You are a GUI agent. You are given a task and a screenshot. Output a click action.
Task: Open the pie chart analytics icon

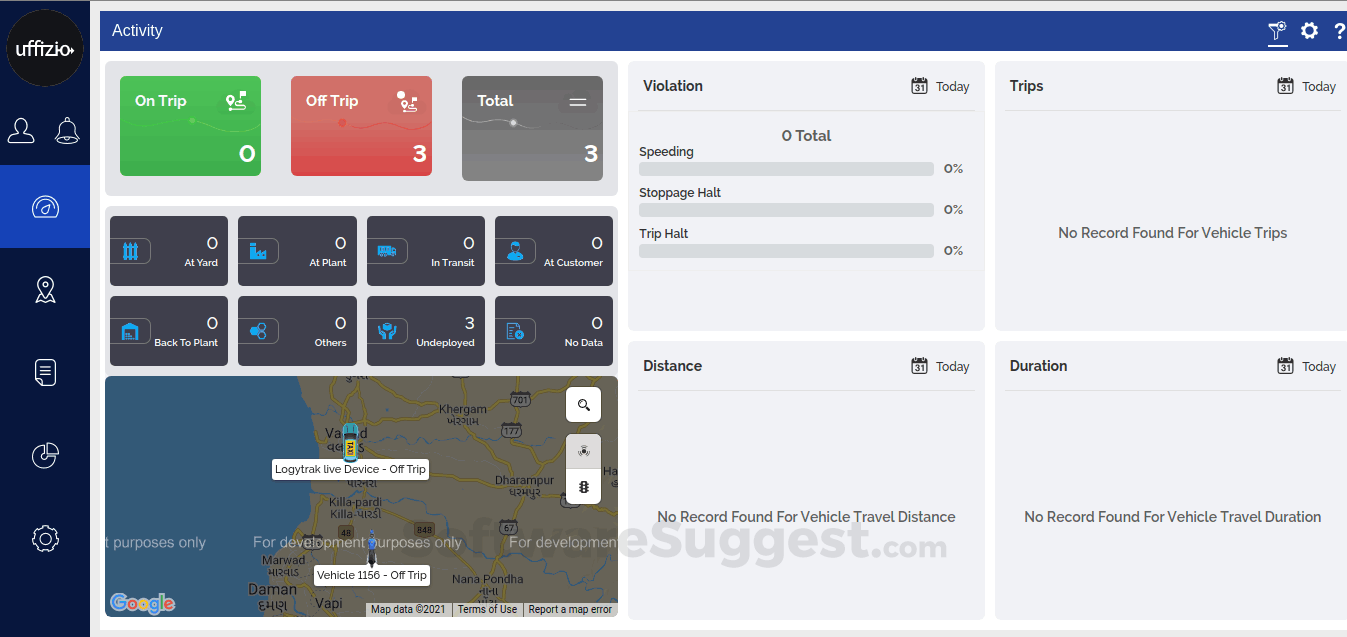[x=45, y=455]
